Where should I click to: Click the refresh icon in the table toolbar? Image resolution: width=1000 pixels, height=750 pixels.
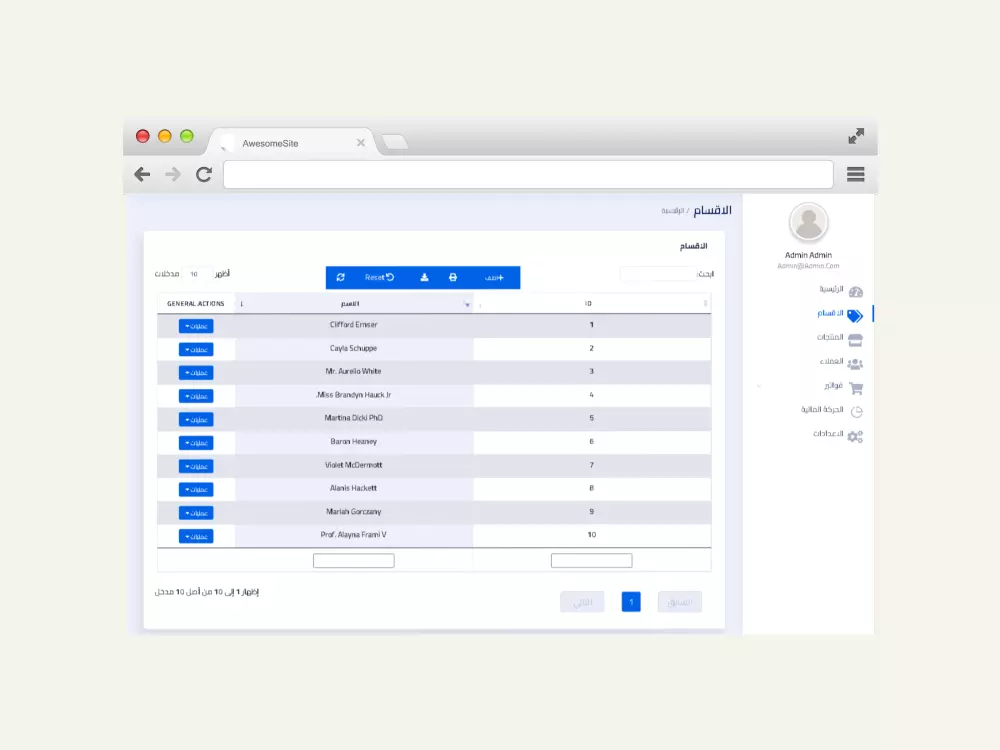[x=341, y=277]
